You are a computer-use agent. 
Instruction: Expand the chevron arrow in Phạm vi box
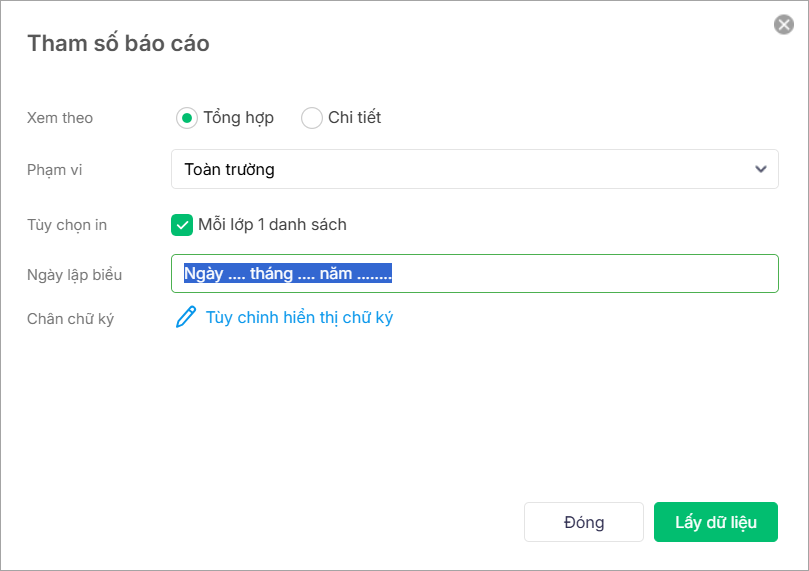pos(761,169)
